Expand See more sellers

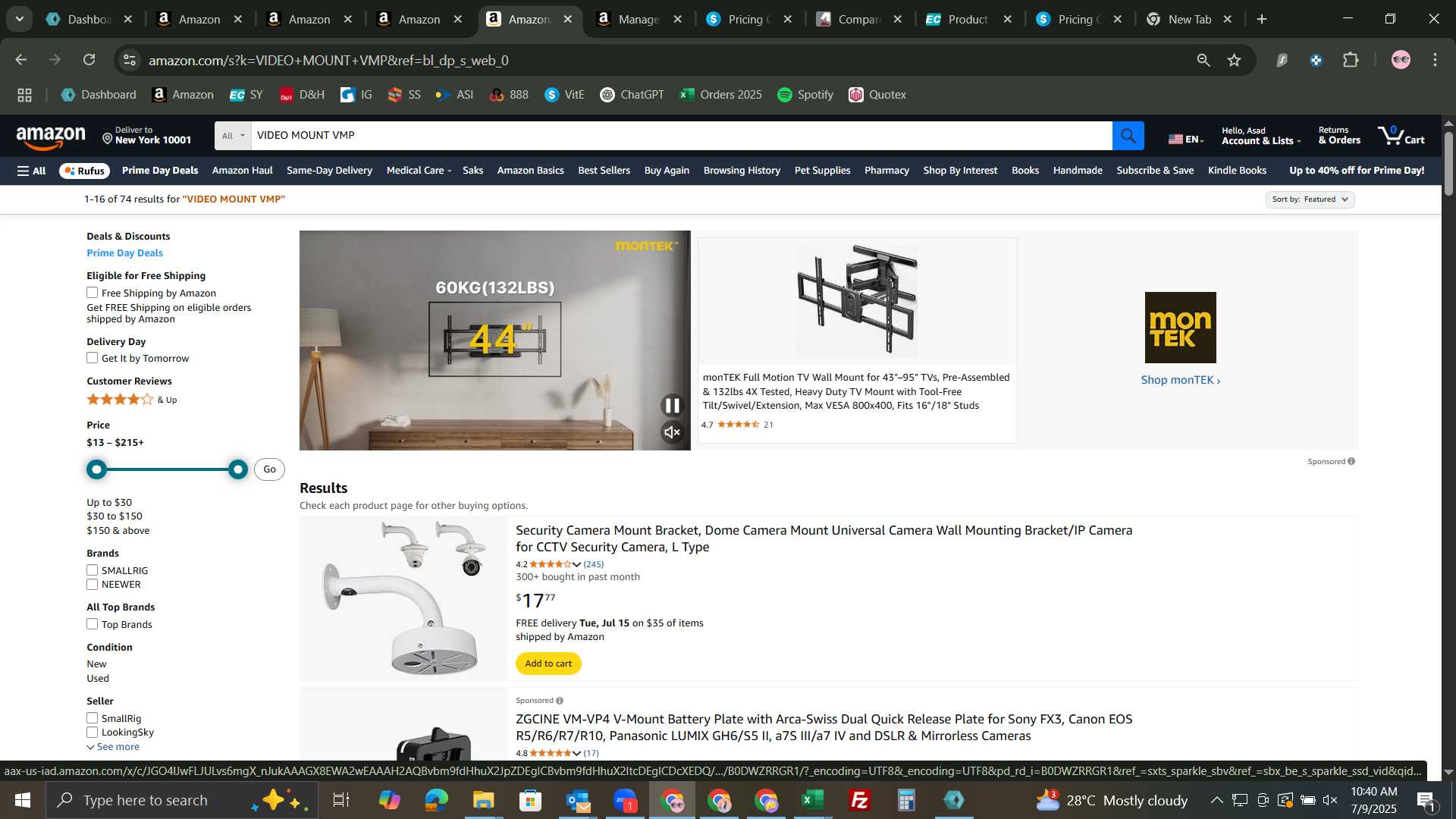[x=113, y=747]
